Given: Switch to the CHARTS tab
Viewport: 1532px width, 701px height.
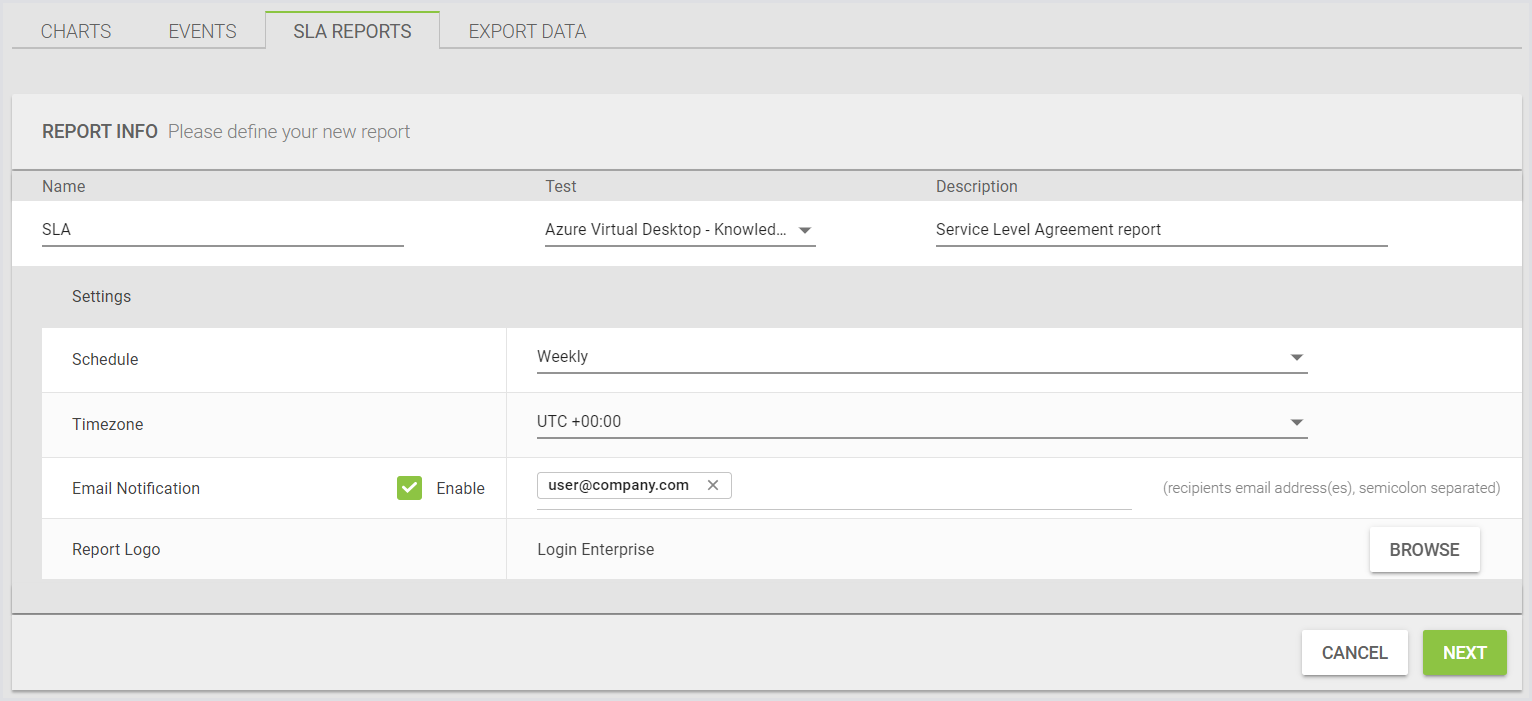Looking at the screenshot, I should (x=76, y=31).
